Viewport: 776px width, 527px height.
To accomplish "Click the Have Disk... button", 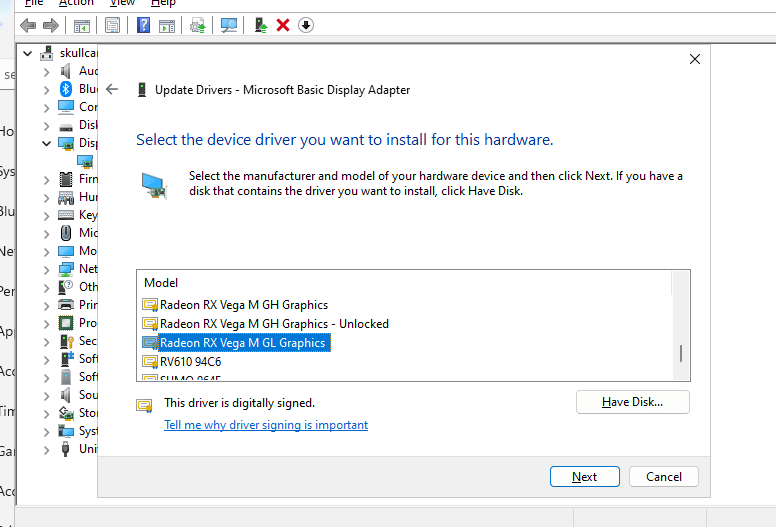I will click(x=632, y=402).
